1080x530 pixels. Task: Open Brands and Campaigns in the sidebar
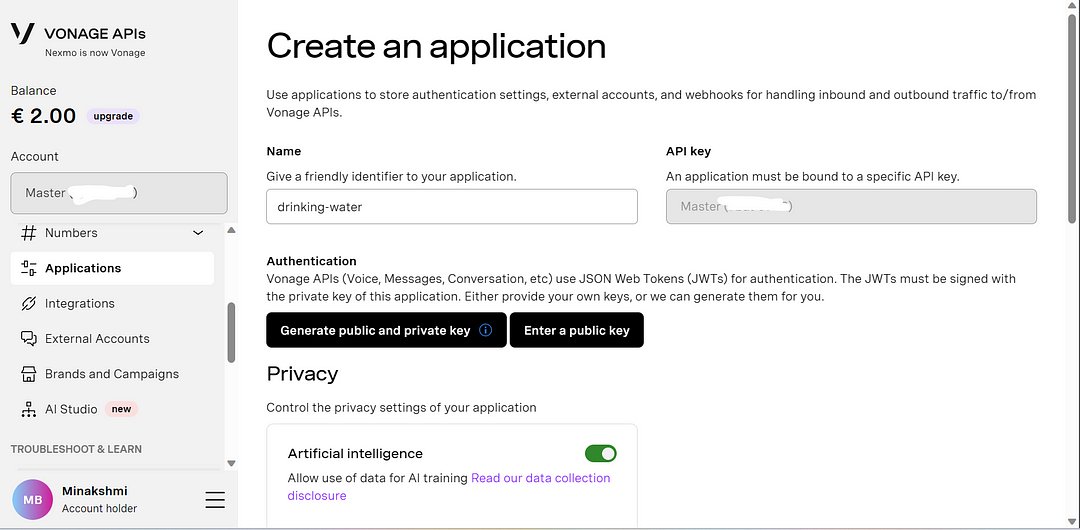112,374
